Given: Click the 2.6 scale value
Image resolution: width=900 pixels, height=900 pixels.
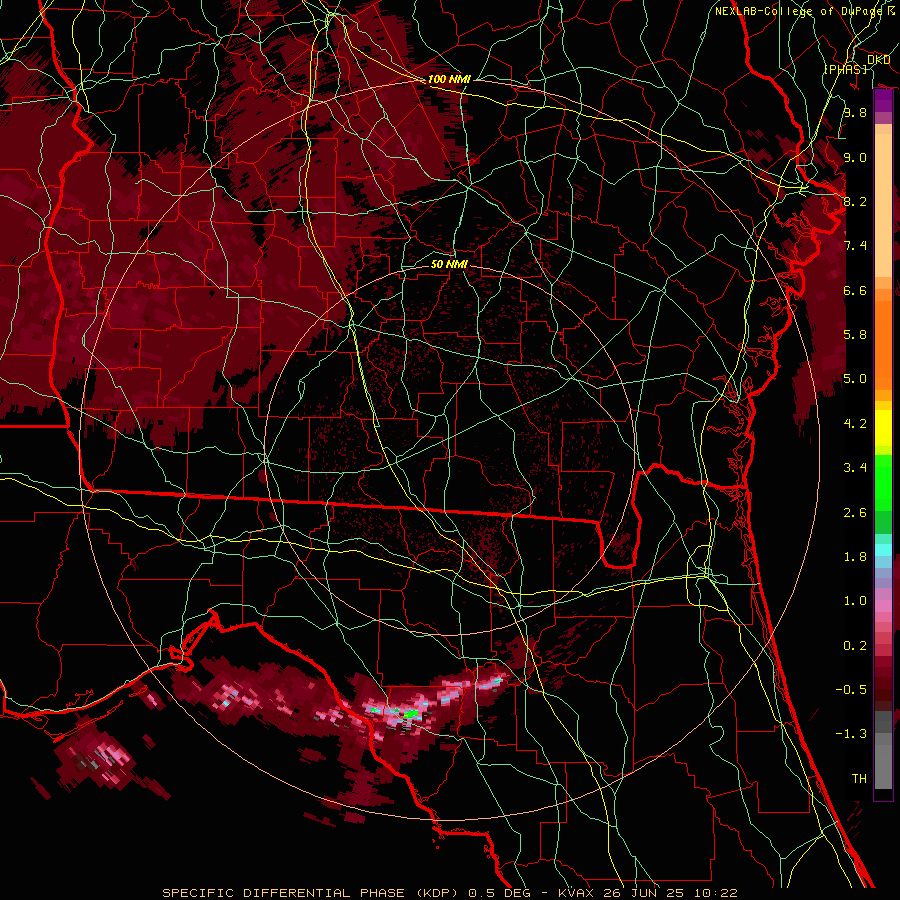Looking at the screenshot, I should (x=855, y=513).
